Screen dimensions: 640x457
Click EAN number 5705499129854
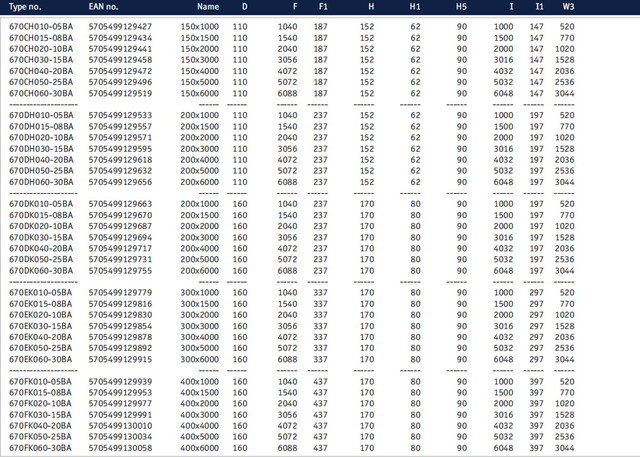pos(120,326)
